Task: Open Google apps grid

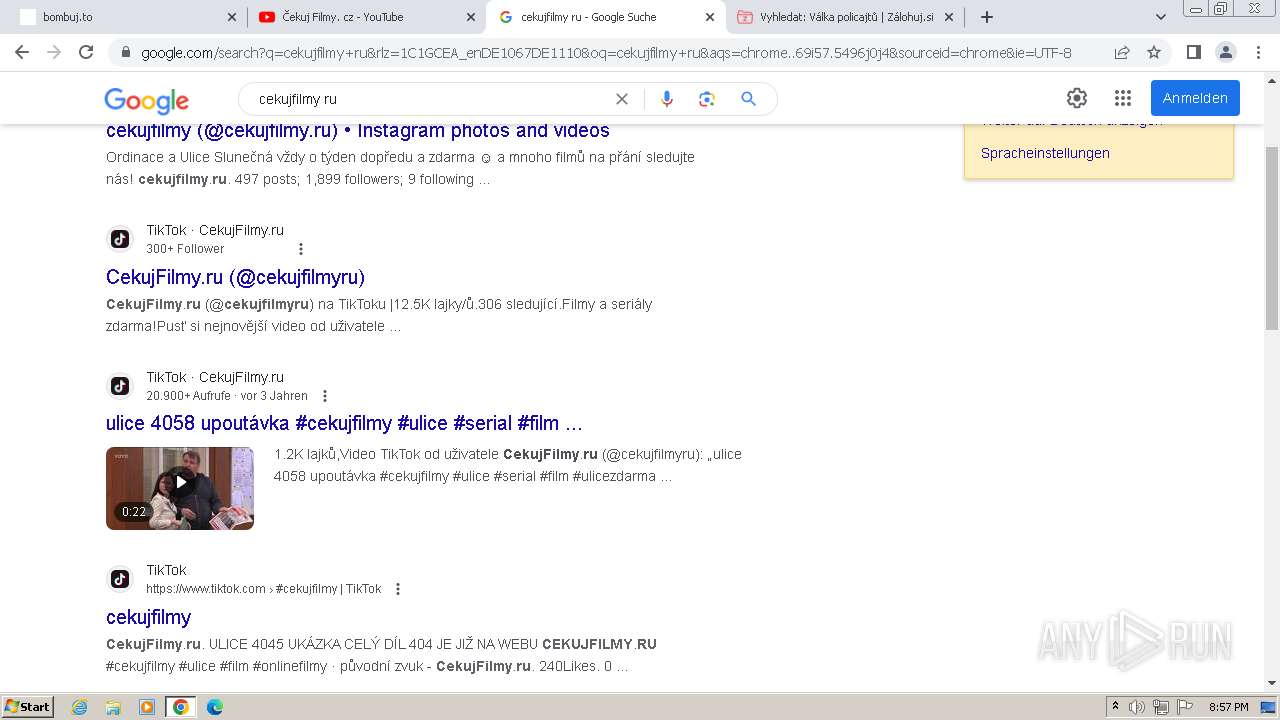Action: tap(1123, 98)
